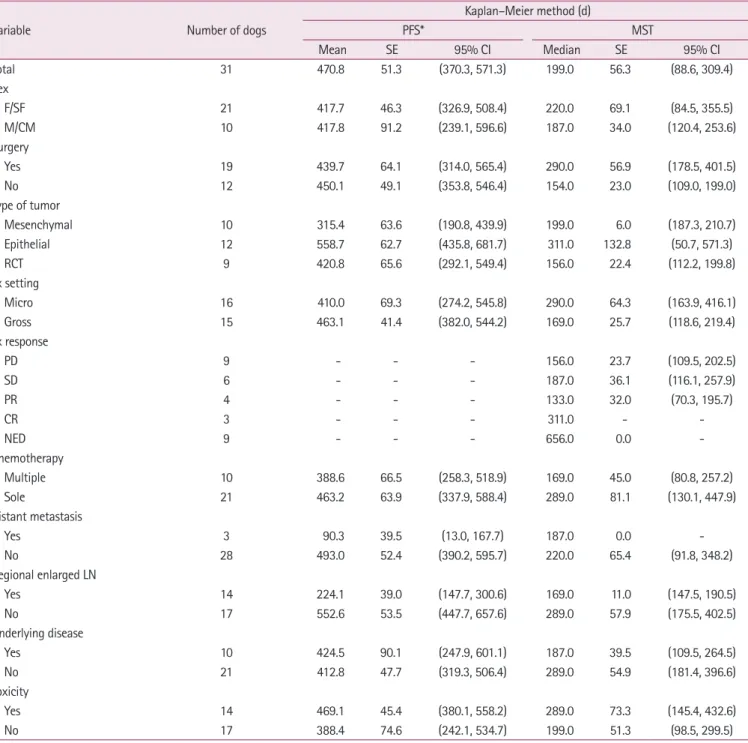Click the NED median value 656.0
Screen dimensions: 748x743
coord(560,439)
